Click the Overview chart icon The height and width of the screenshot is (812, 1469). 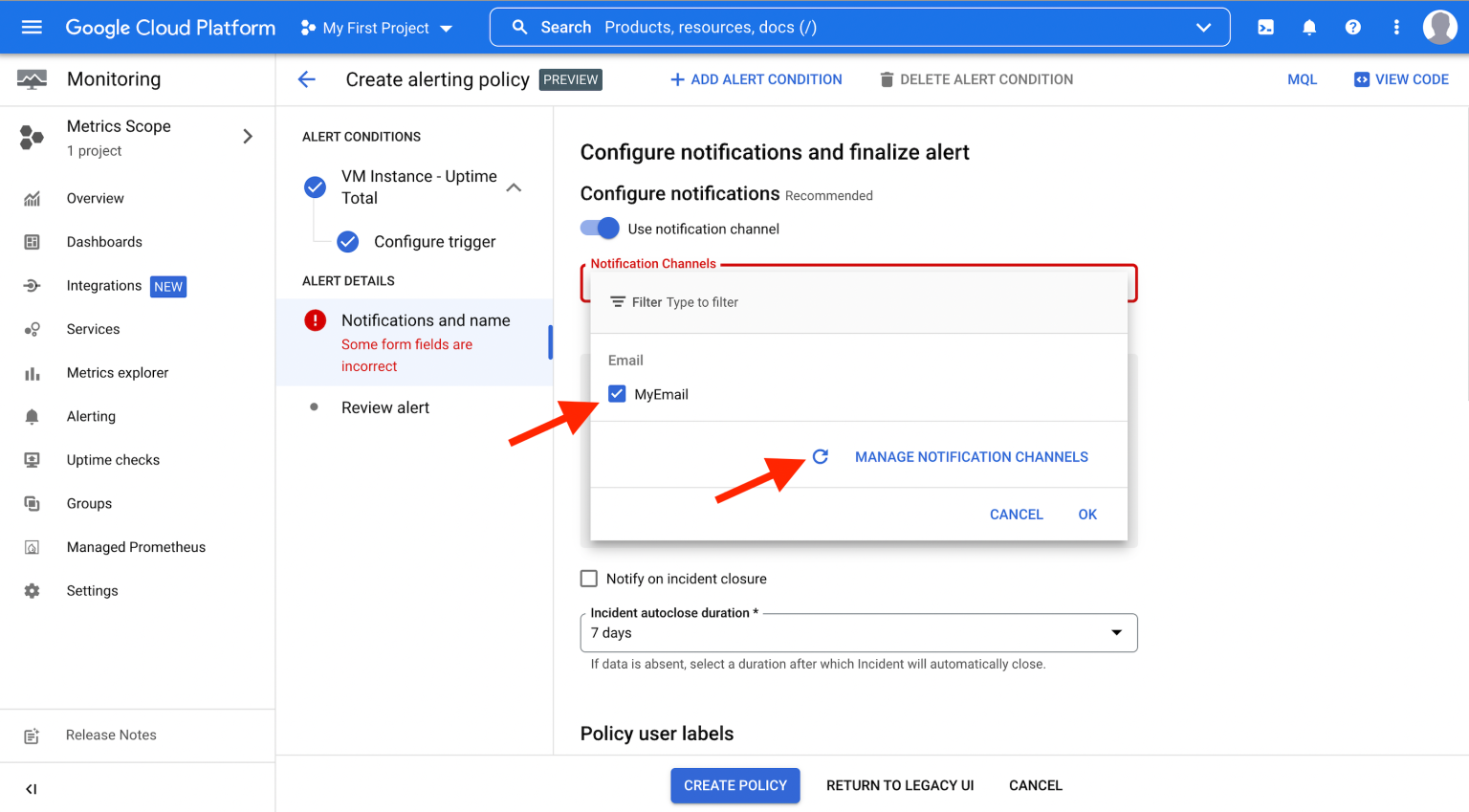[x=32, y=198]
